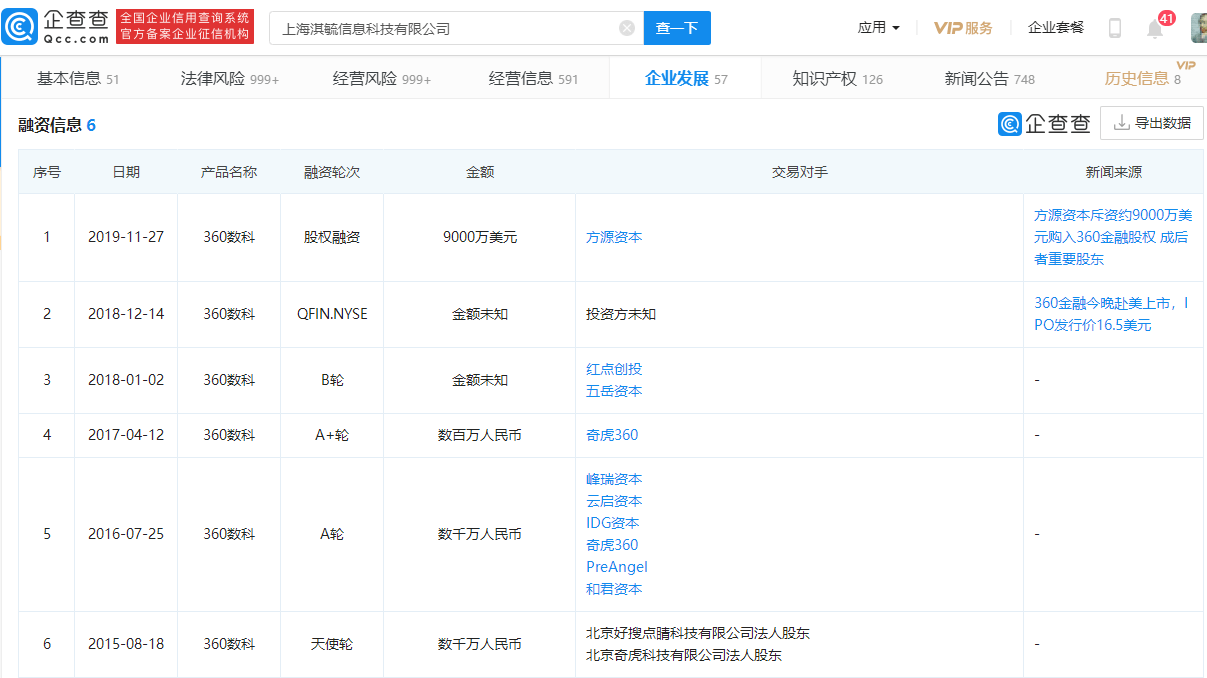Open investor PreAngel link
The height and width of the screenshot is (678, 1207).
(617, 567)
